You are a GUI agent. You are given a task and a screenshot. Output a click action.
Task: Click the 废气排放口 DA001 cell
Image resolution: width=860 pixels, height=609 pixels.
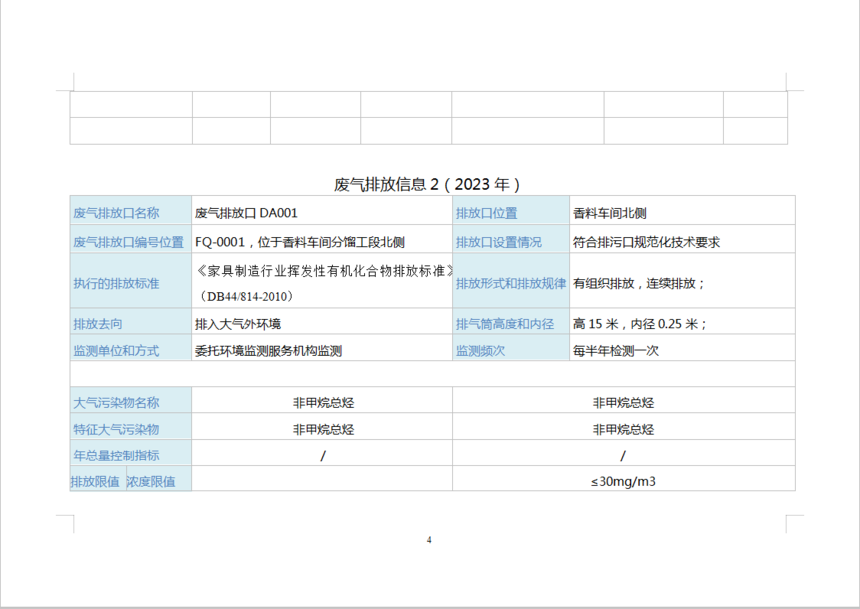click(246, 212)
